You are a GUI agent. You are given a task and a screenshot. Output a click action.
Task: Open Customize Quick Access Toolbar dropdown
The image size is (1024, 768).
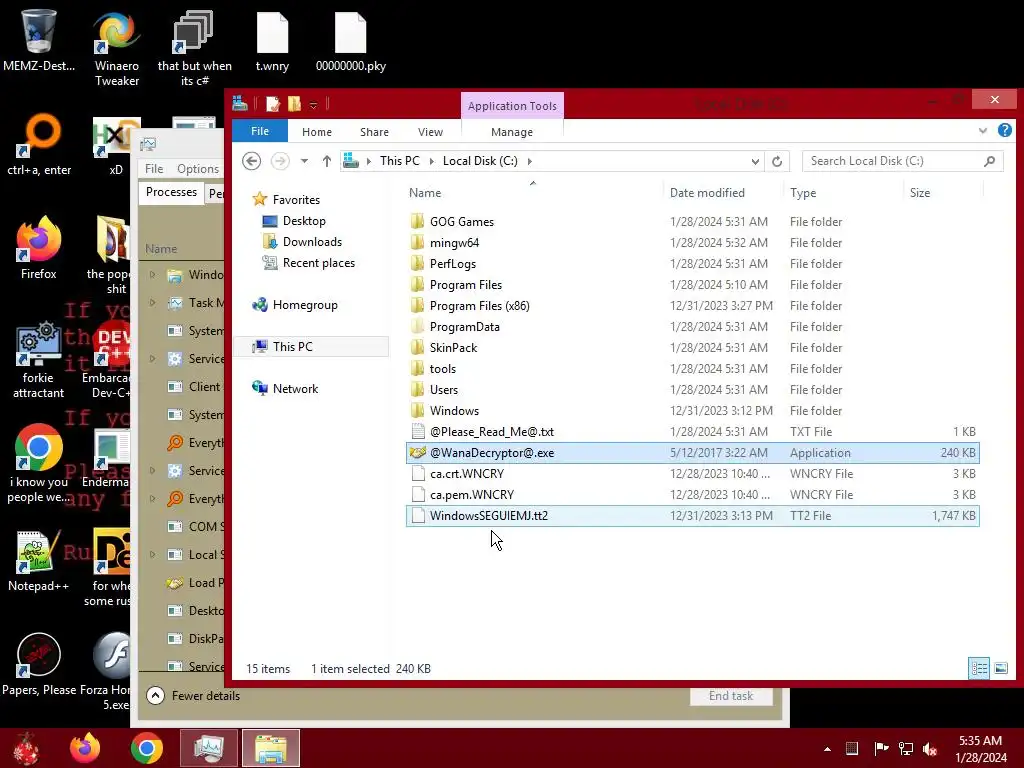313,104
